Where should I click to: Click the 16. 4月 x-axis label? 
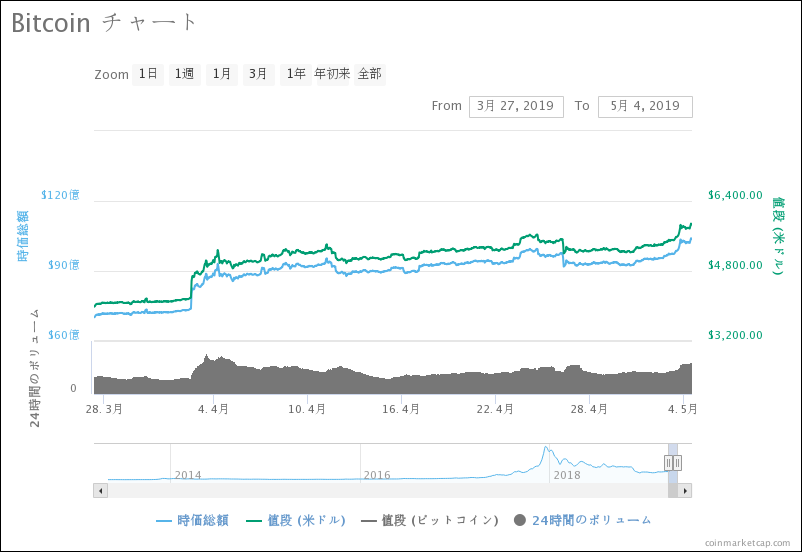coord(401,409)
